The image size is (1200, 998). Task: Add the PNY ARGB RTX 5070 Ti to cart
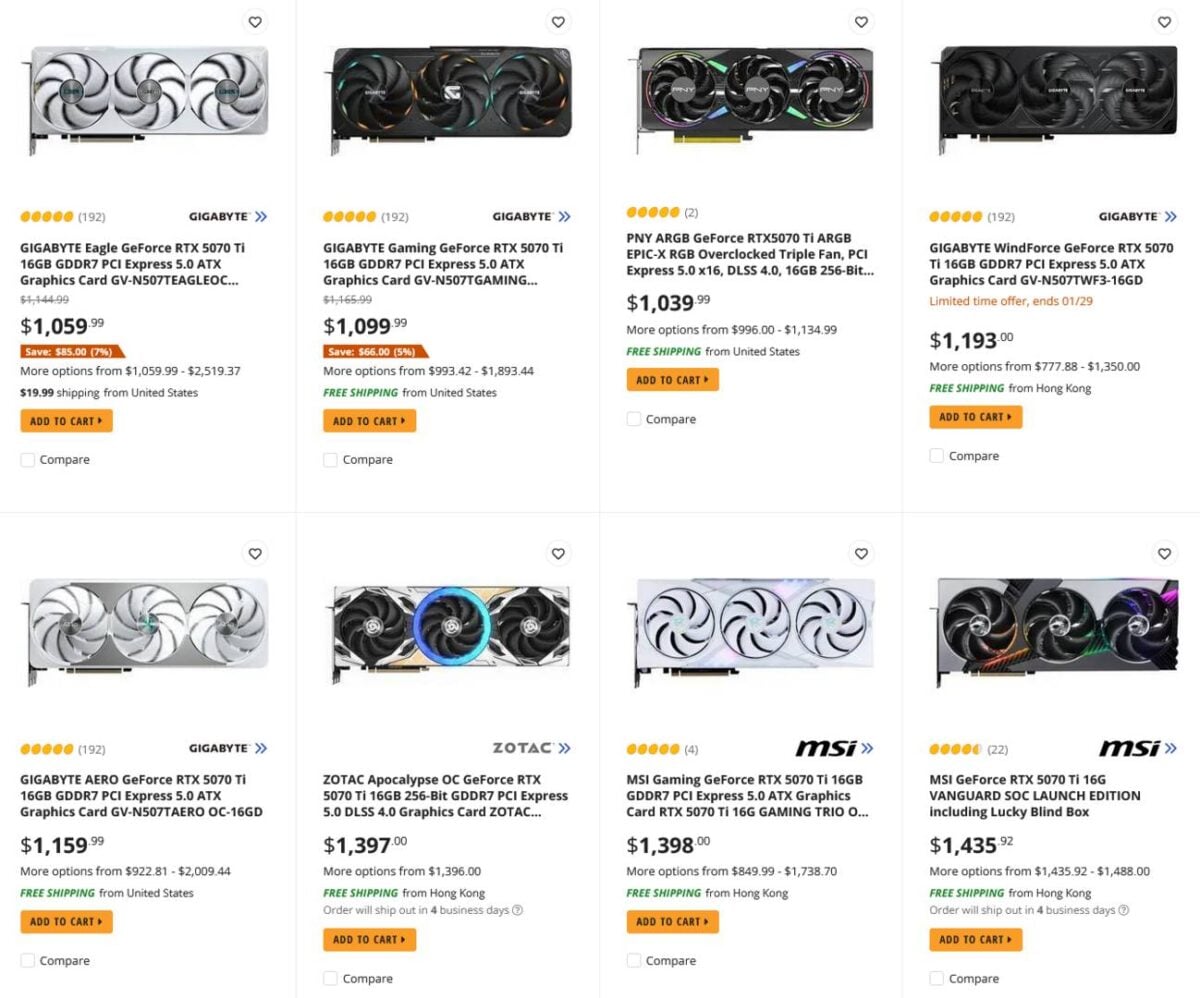pos(672,379)
